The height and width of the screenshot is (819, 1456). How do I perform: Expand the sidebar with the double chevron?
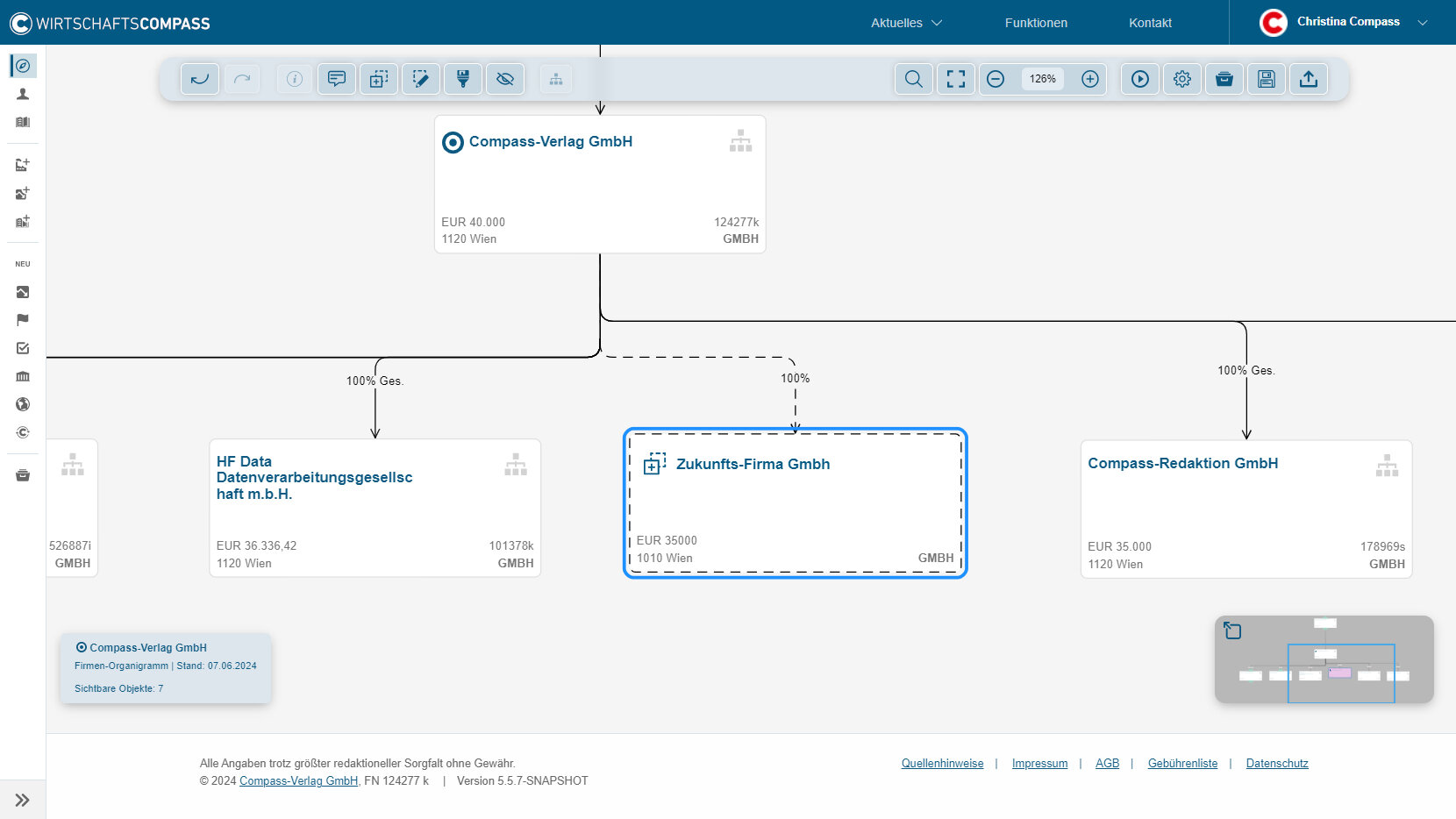tap(23, 800)
